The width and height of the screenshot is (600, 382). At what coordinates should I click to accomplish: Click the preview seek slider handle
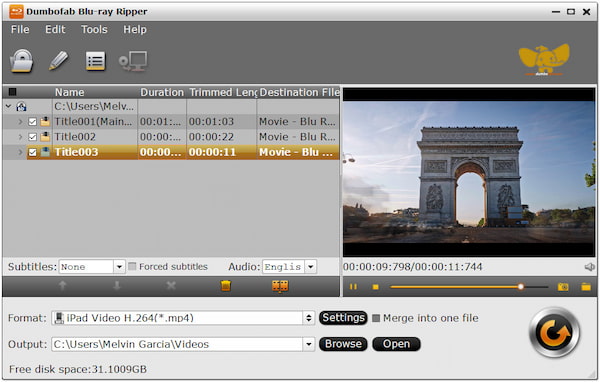(520, 287)
